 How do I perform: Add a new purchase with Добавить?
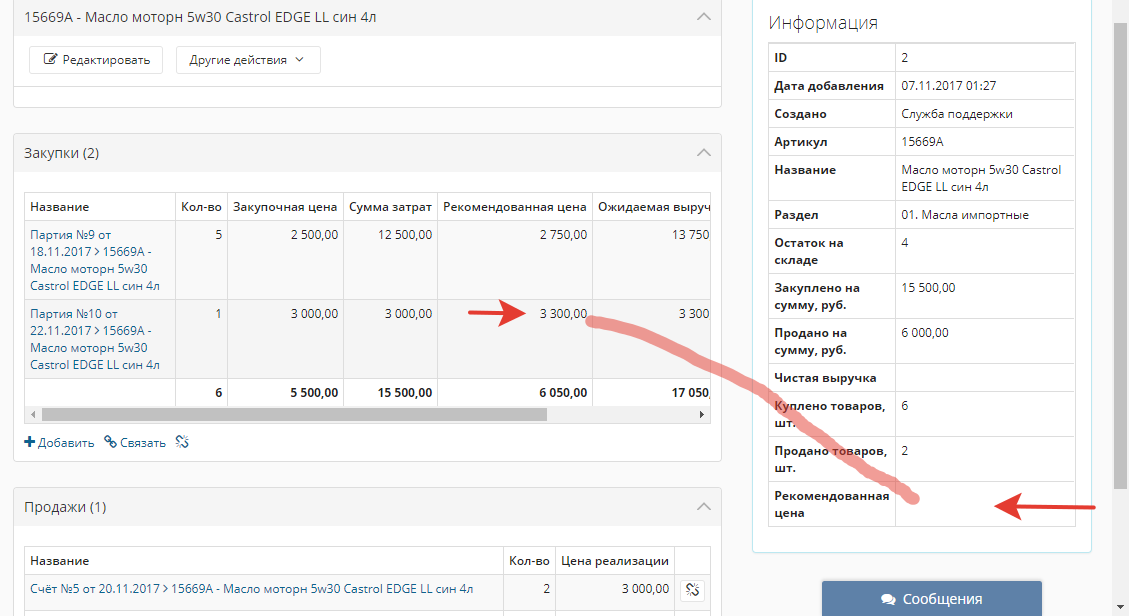(59, 443)
